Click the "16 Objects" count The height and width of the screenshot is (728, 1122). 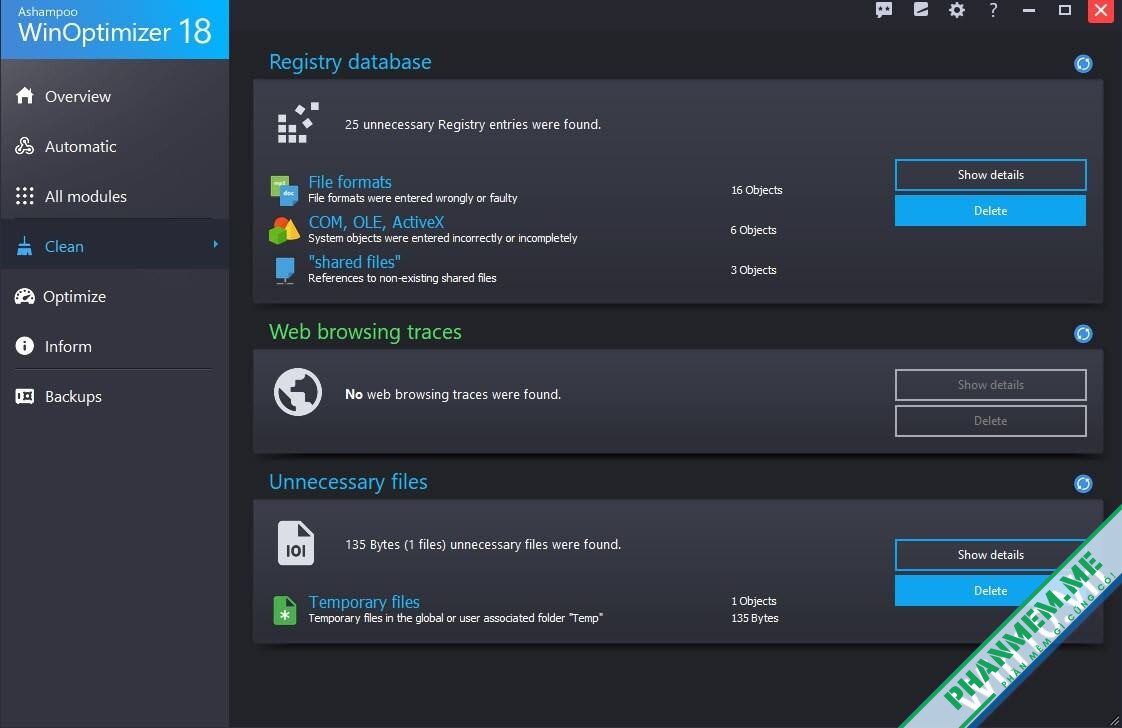click(x=756, y=190)
